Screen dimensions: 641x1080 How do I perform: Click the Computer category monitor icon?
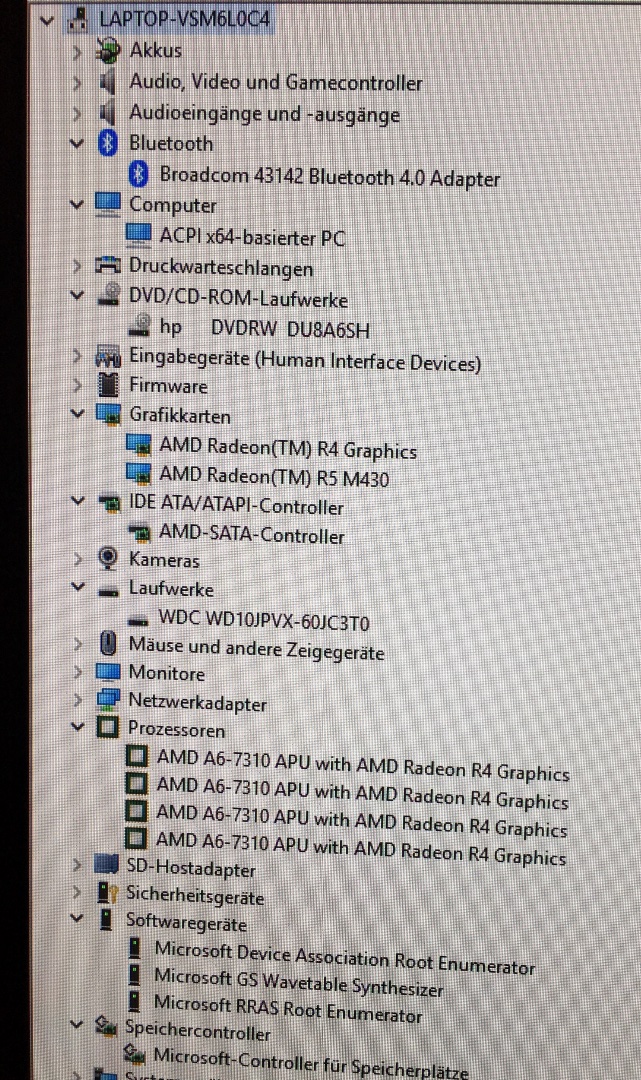pyautogui.click(x=107, y=204)
